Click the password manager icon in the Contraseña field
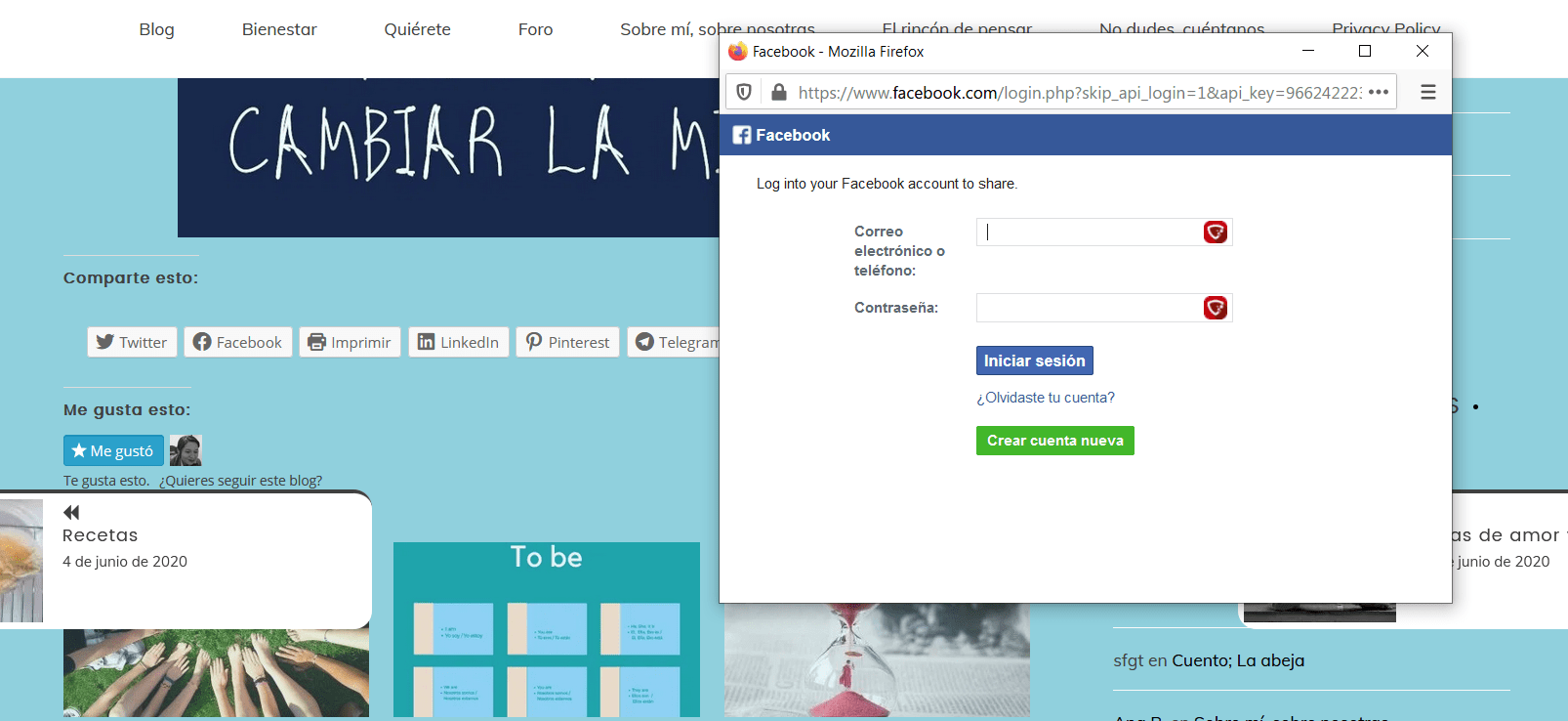This screenshot has height=721, width=1568. coord(1215,308)
